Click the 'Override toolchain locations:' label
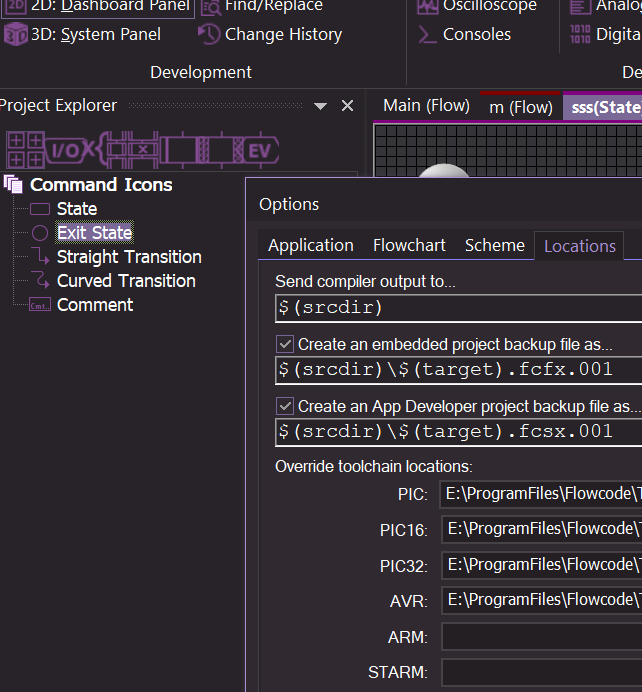The height and width of the screenshot is (692, 642). point(374,466)
